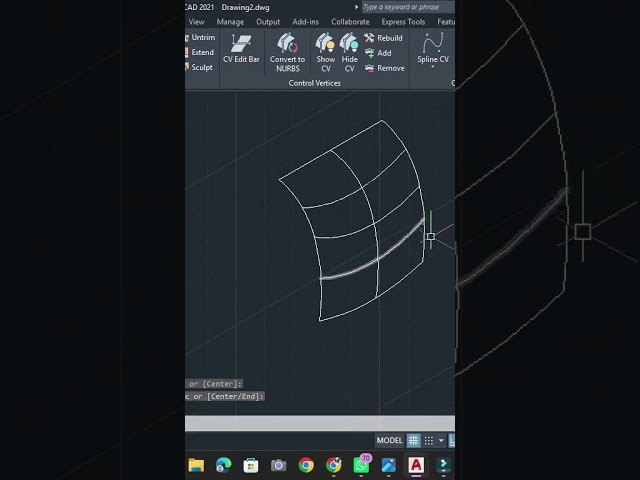
Task: Open the Photos app from taskbar
Action: point(389,465)
